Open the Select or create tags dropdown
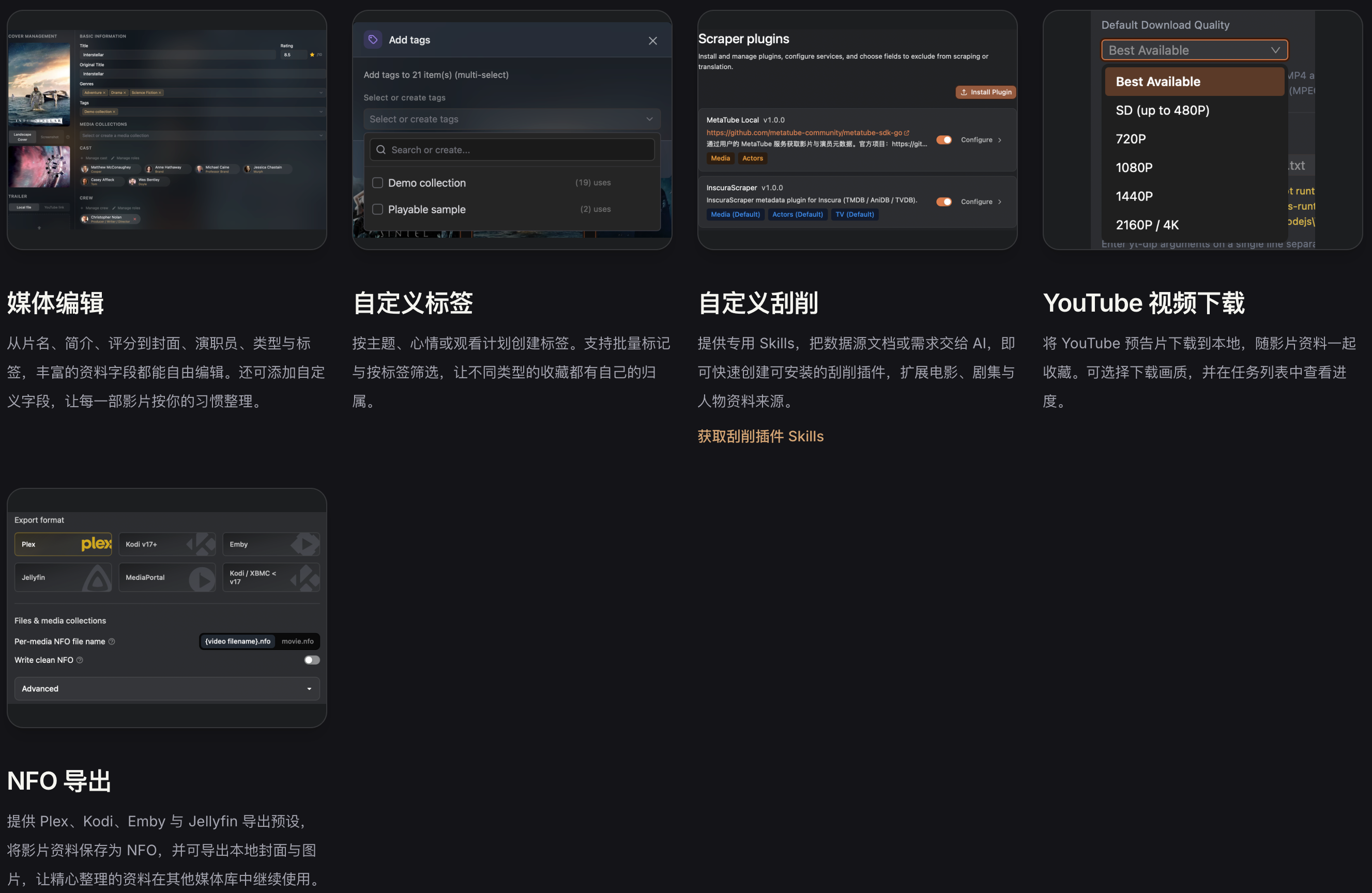Viewport: 1372px width, 893px height. pos(512,119)
